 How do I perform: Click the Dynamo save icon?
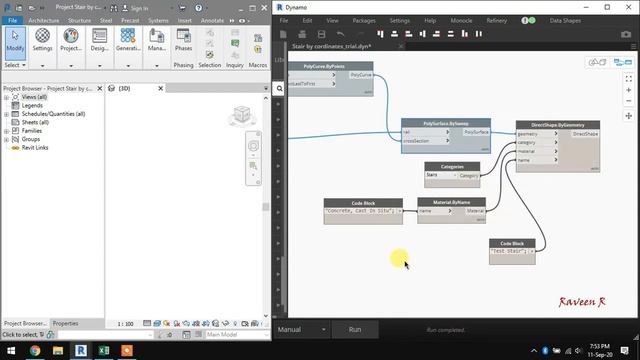tap(322, 34)
